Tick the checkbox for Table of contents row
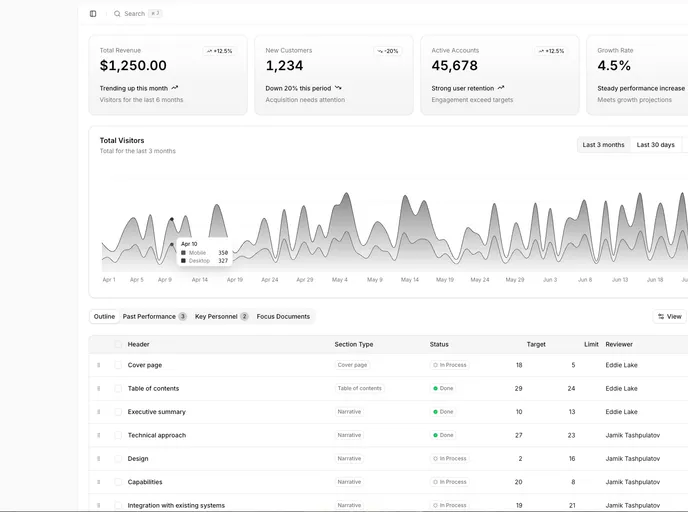 tap(118, 388)
